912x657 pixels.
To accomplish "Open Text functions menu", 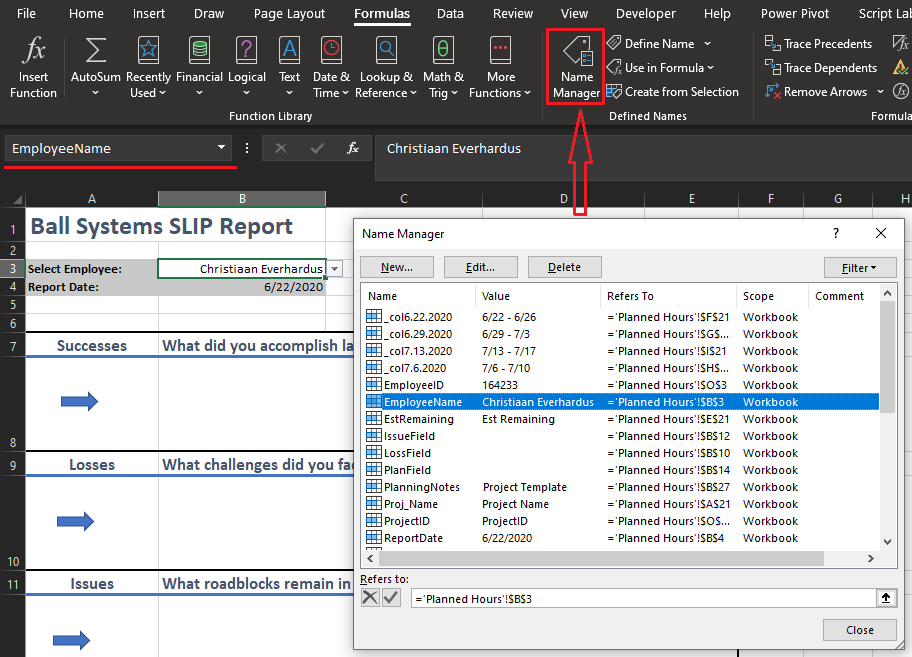I will coord(289,68).
